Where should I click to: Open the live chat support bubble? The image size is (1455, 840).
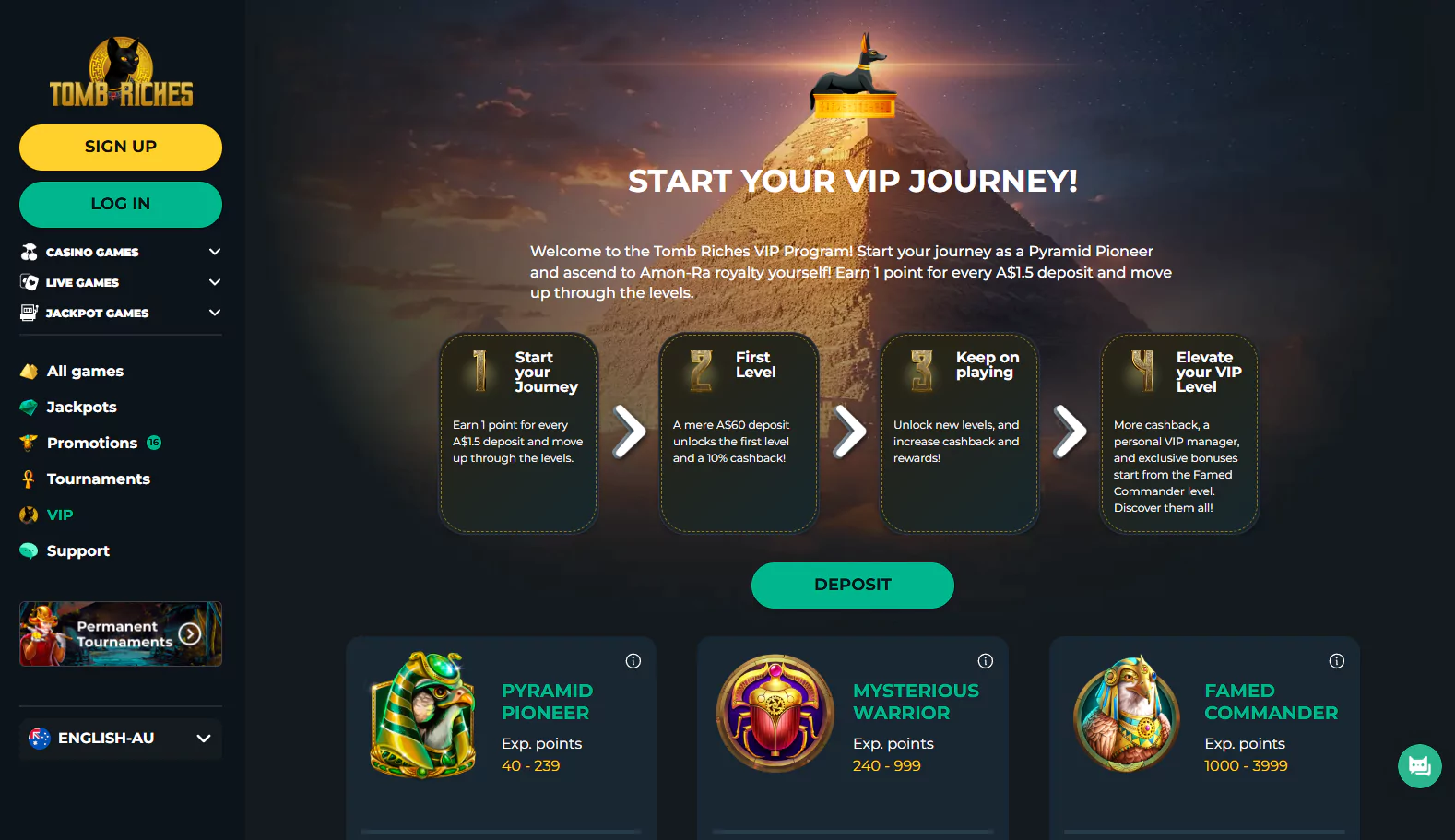click(x=1420, y=766)
